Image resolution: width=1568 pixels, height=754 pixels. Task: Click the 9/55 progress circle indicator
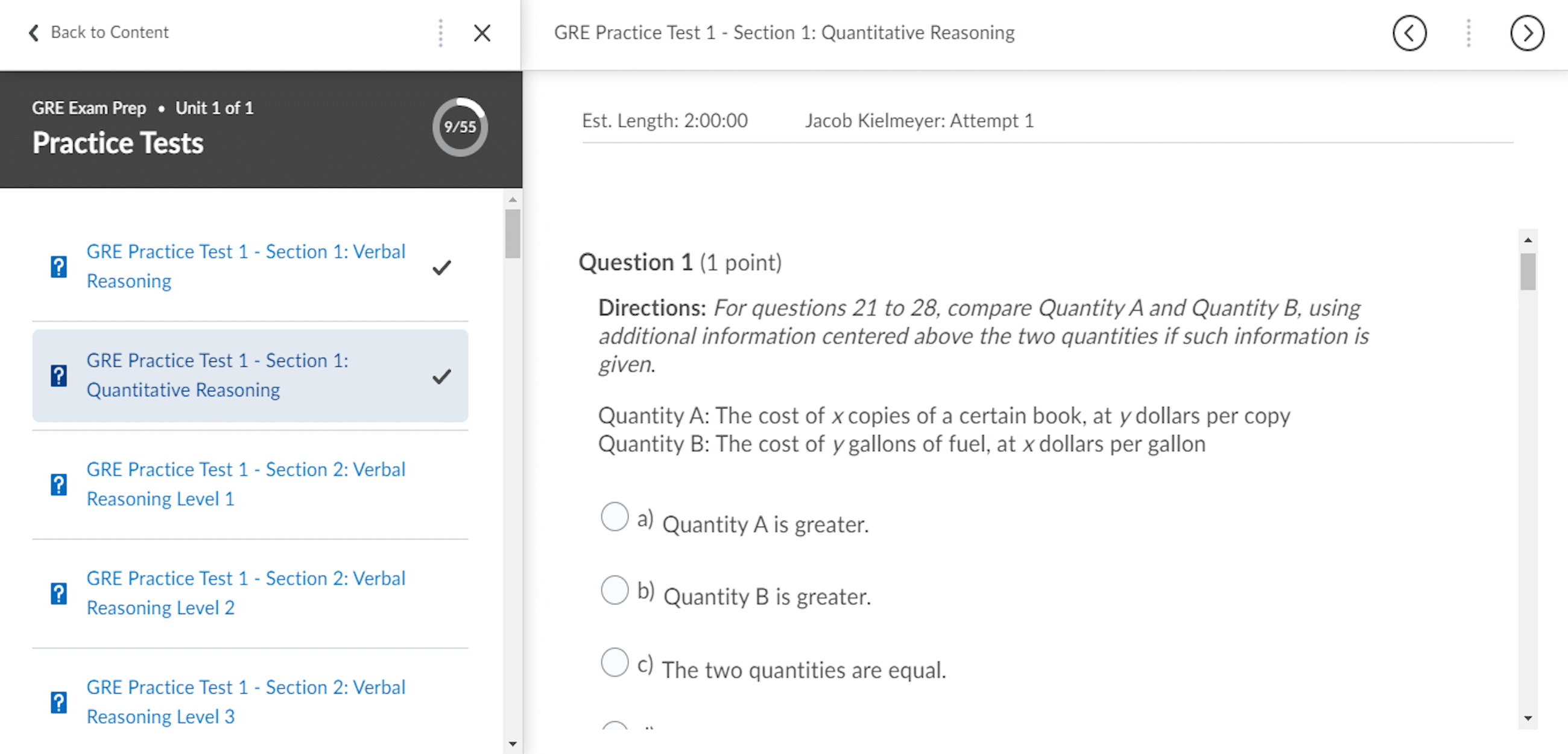[460, 127]
